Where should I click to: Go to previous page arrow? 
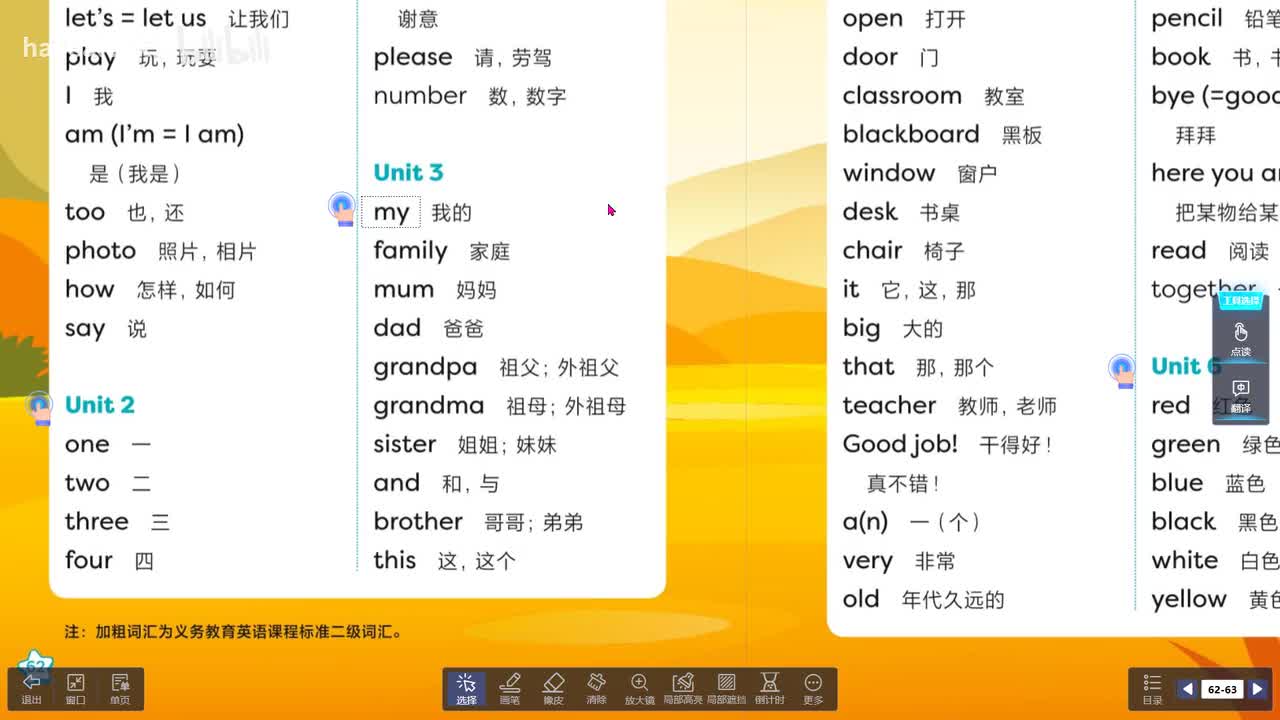coord(1187,689)
